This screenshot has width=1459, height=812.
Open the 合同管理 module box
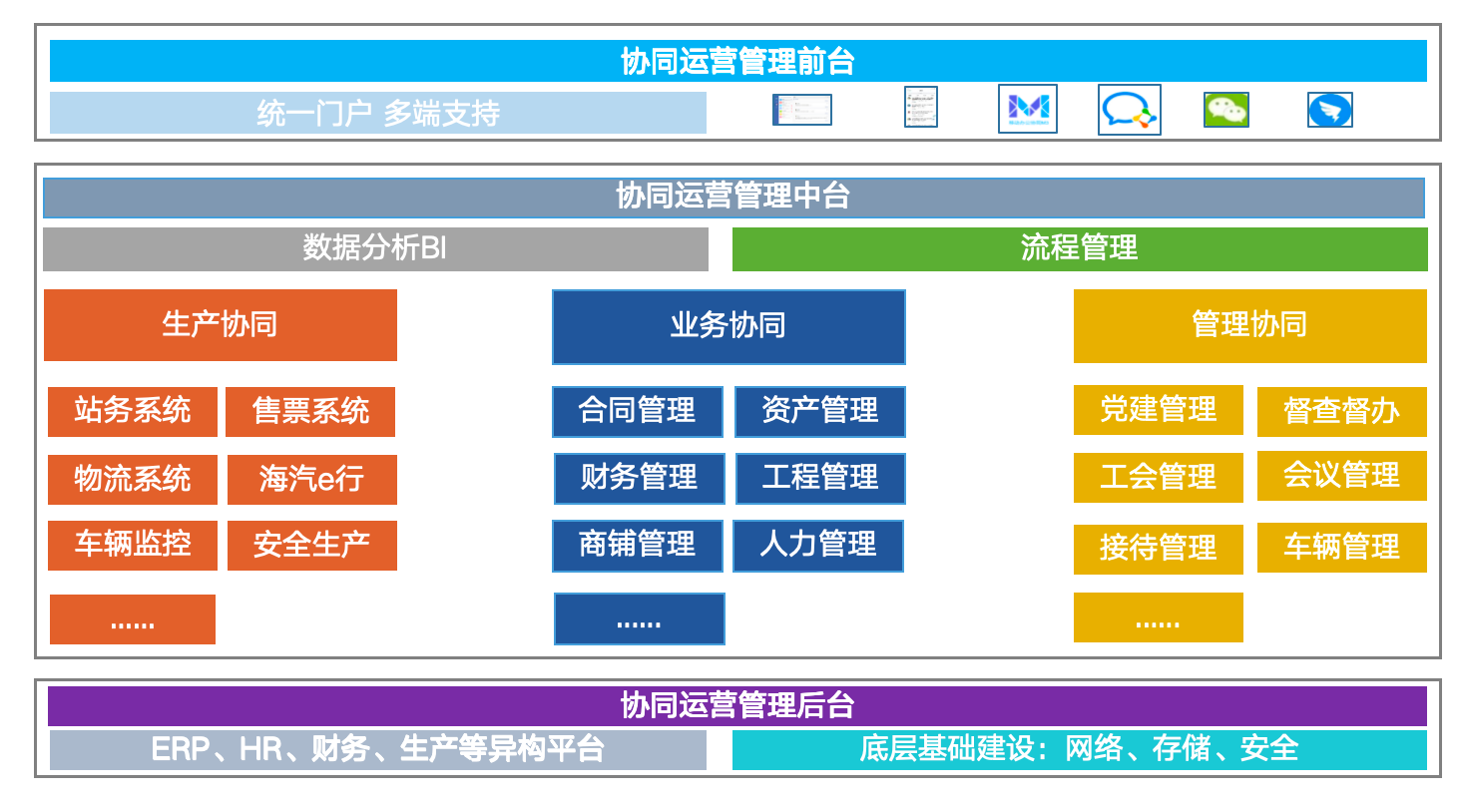(x=638, y=412)
